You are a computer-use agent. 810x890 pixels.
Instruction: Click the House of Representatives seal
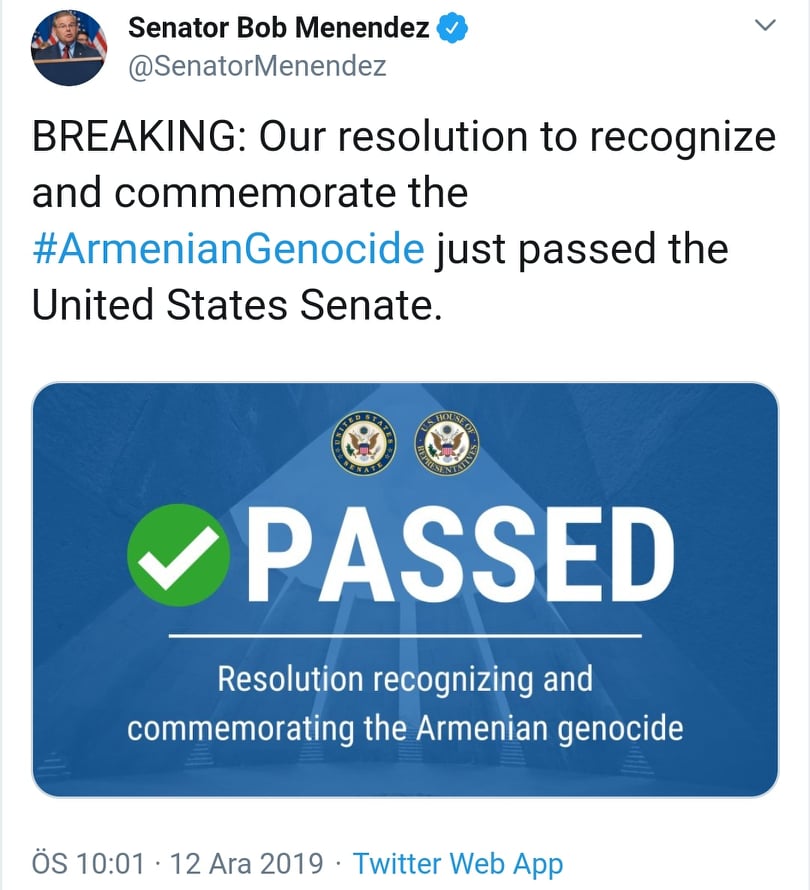[447, 442]
